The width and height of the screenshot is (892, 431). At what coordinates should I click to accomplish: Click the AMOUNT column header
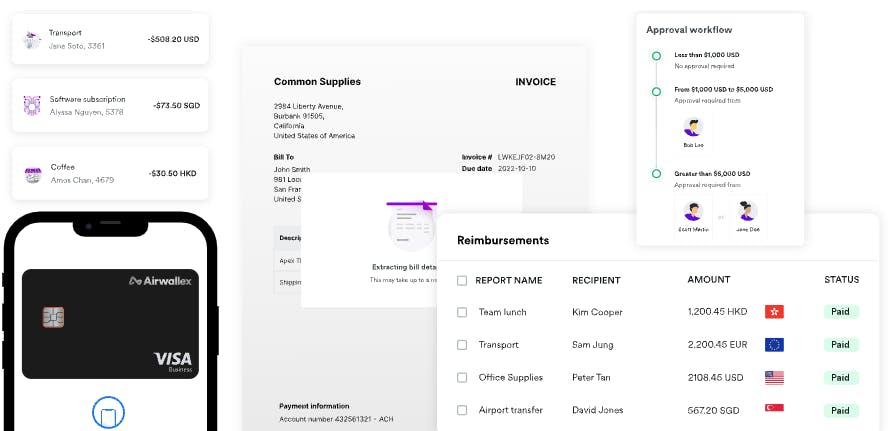(709, 280)
